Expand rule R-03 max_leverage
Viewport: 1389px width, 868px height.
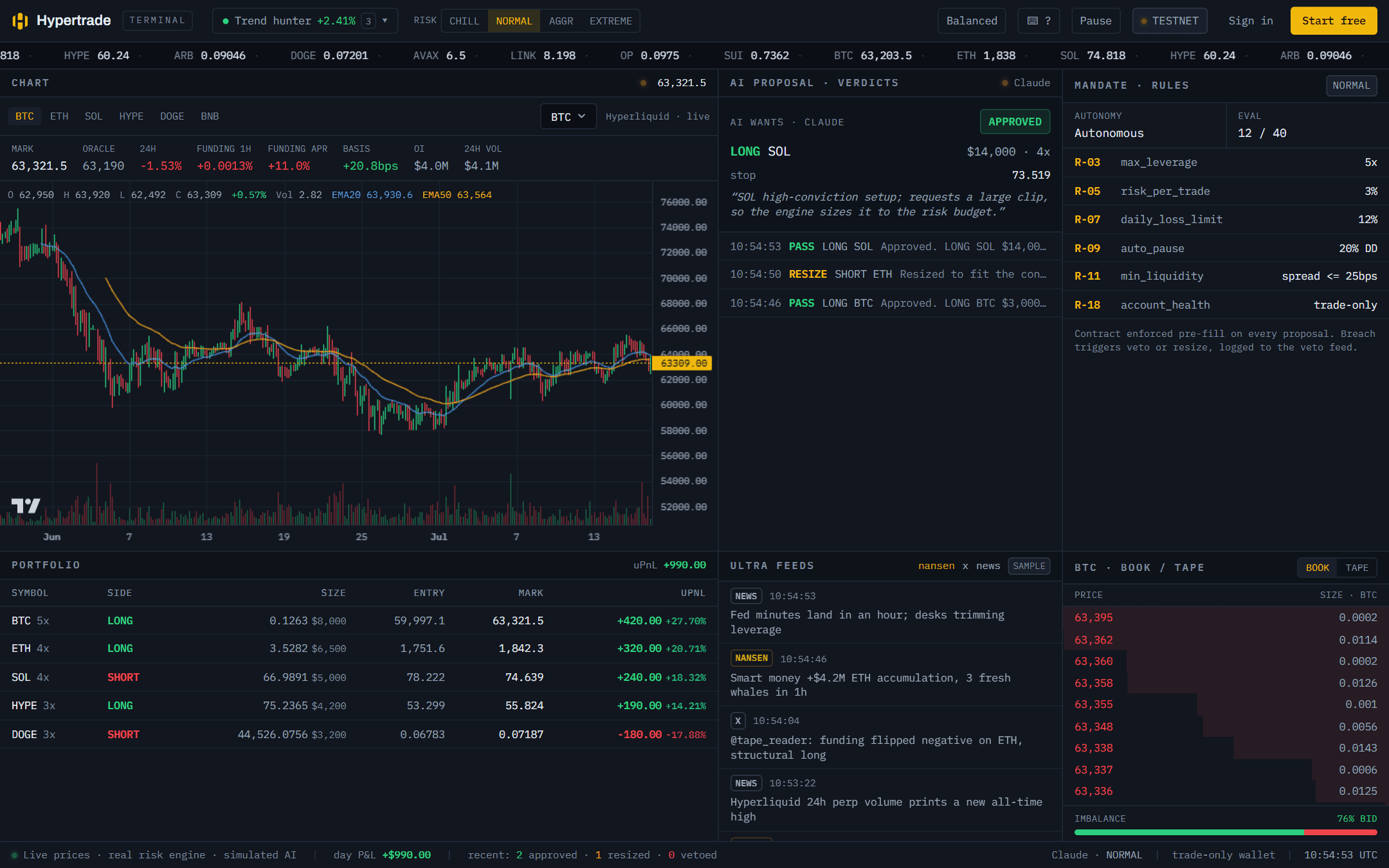pyautogui.click(x=1226, y=163)
